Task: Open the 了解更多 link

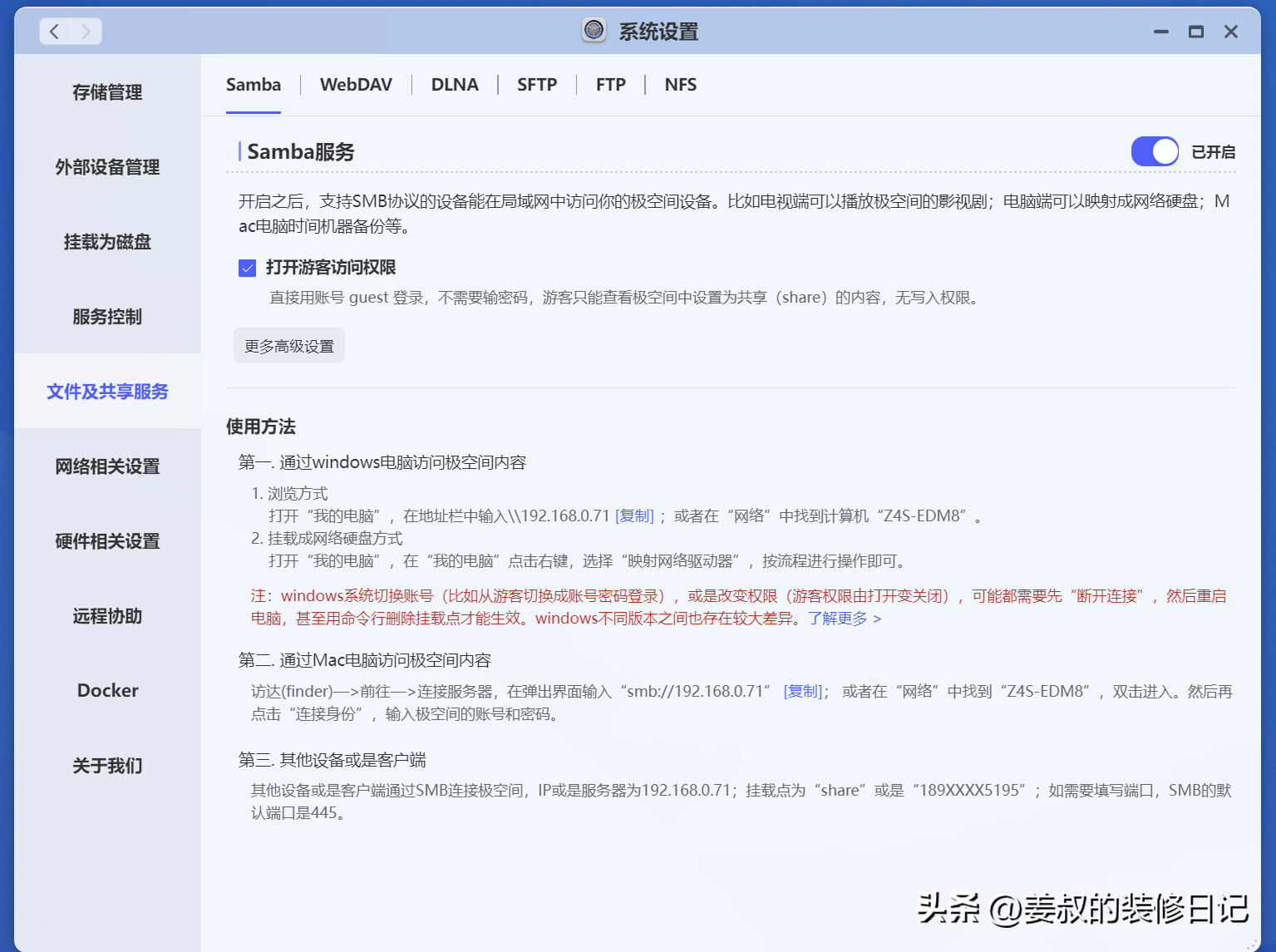Action: pos(844,619)
